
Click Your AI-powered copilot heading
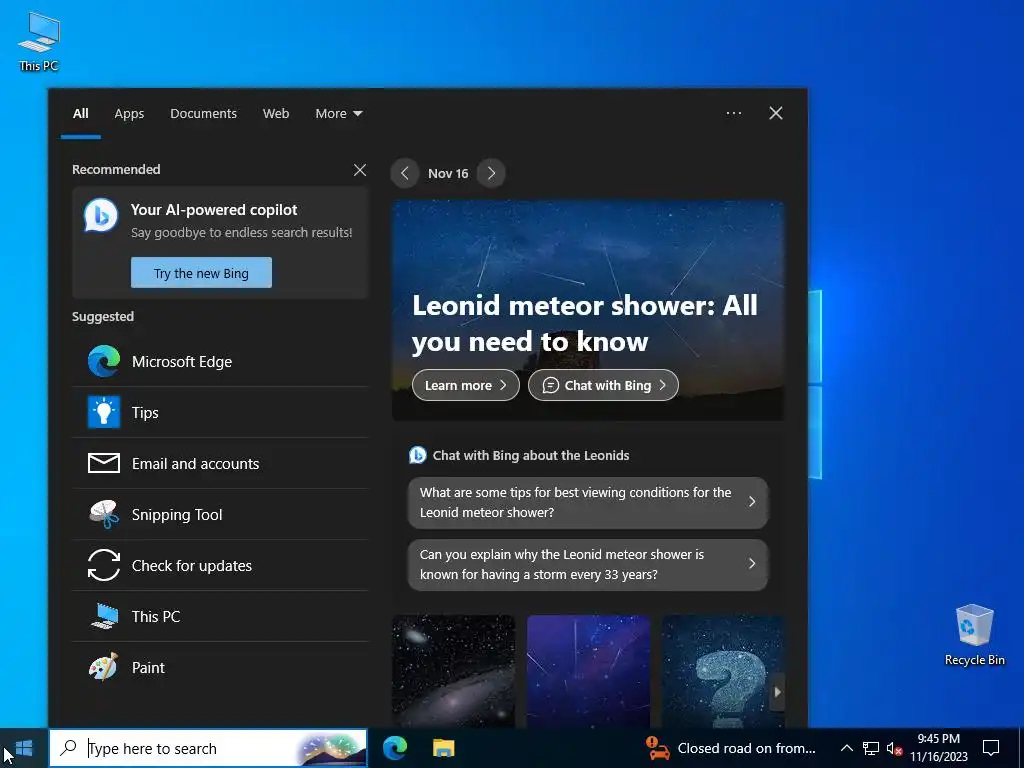(214, 210)
